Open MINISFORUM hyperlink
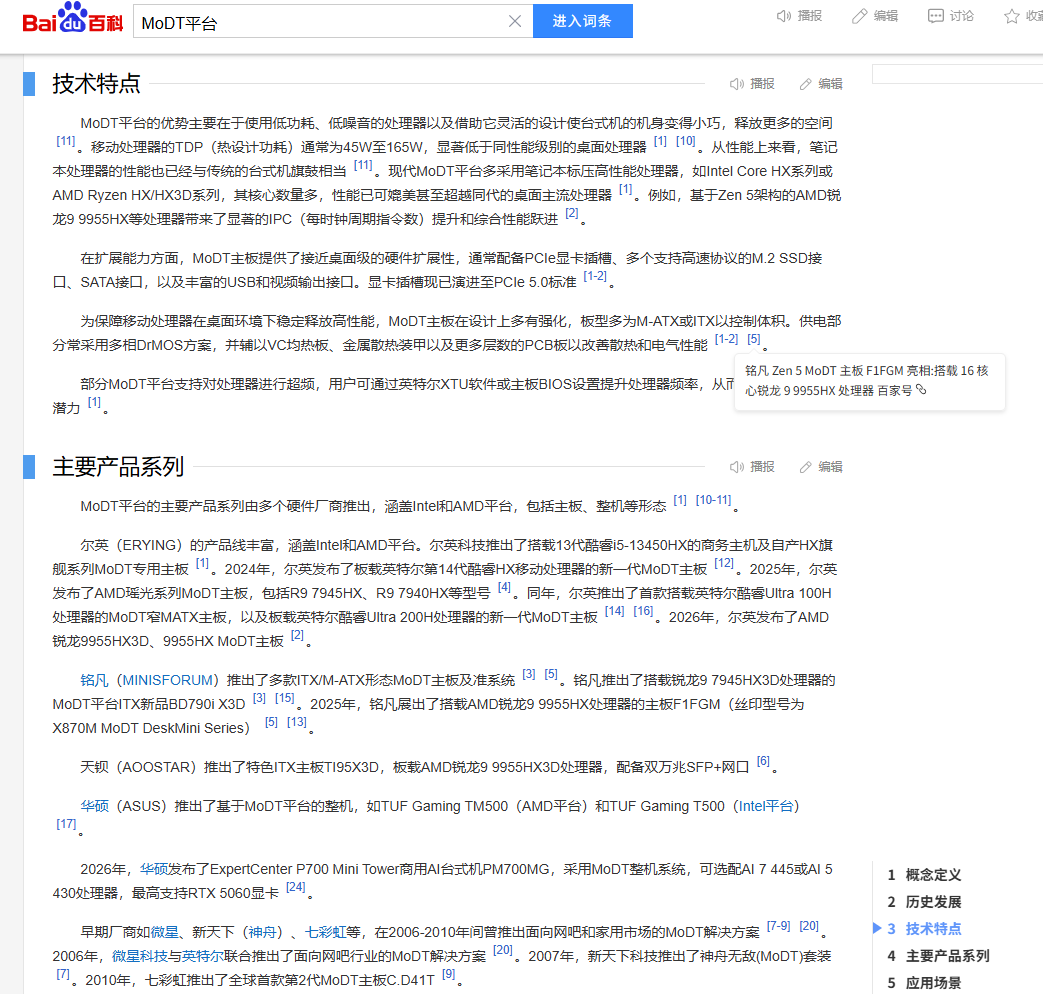1043x994 pixels. [167, 680]
